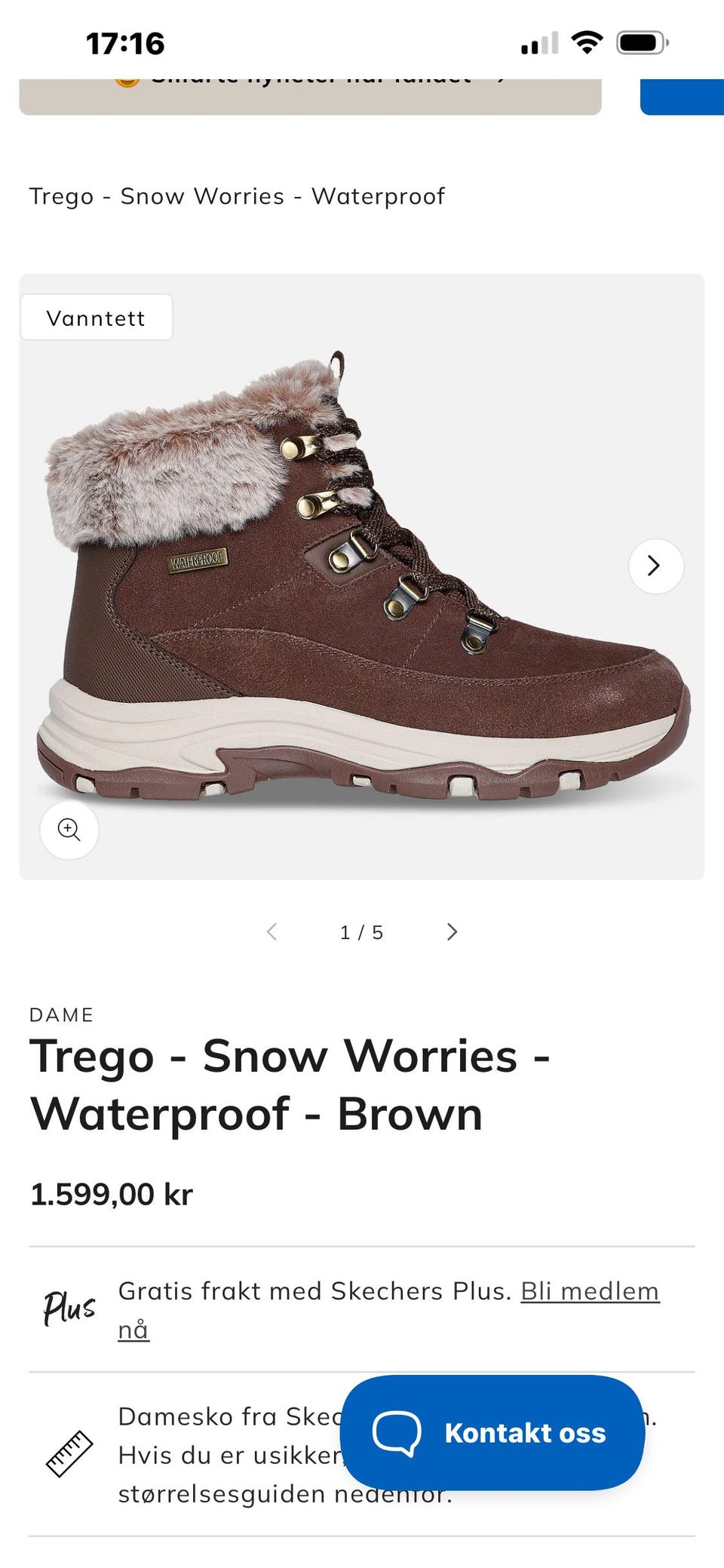Tap the ruler size guide icon
Image resolution: width=724 pixels, height=1568 pixels.
tap(69, 1453)
